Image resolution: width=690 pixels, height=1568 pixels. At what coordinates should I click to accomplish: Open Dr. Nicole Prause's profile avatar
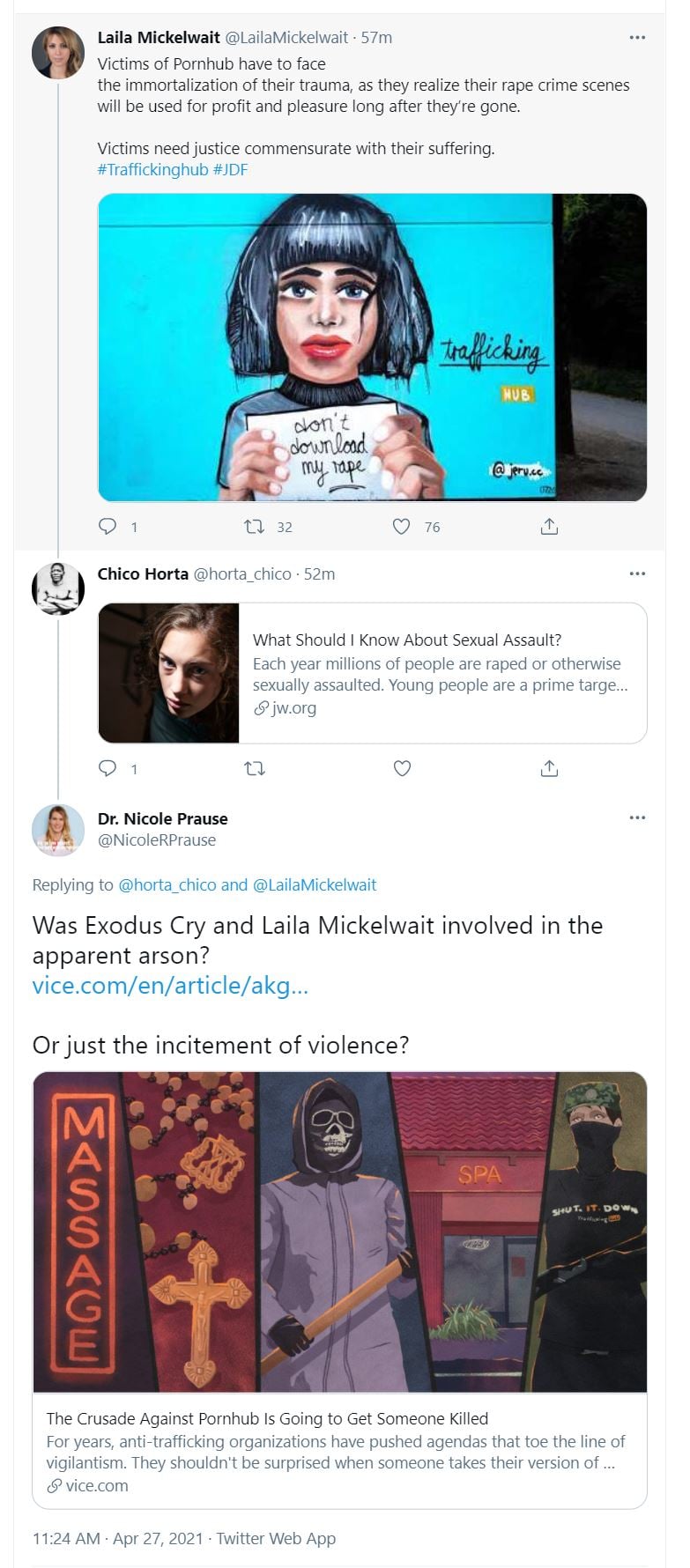pos(58,830)
